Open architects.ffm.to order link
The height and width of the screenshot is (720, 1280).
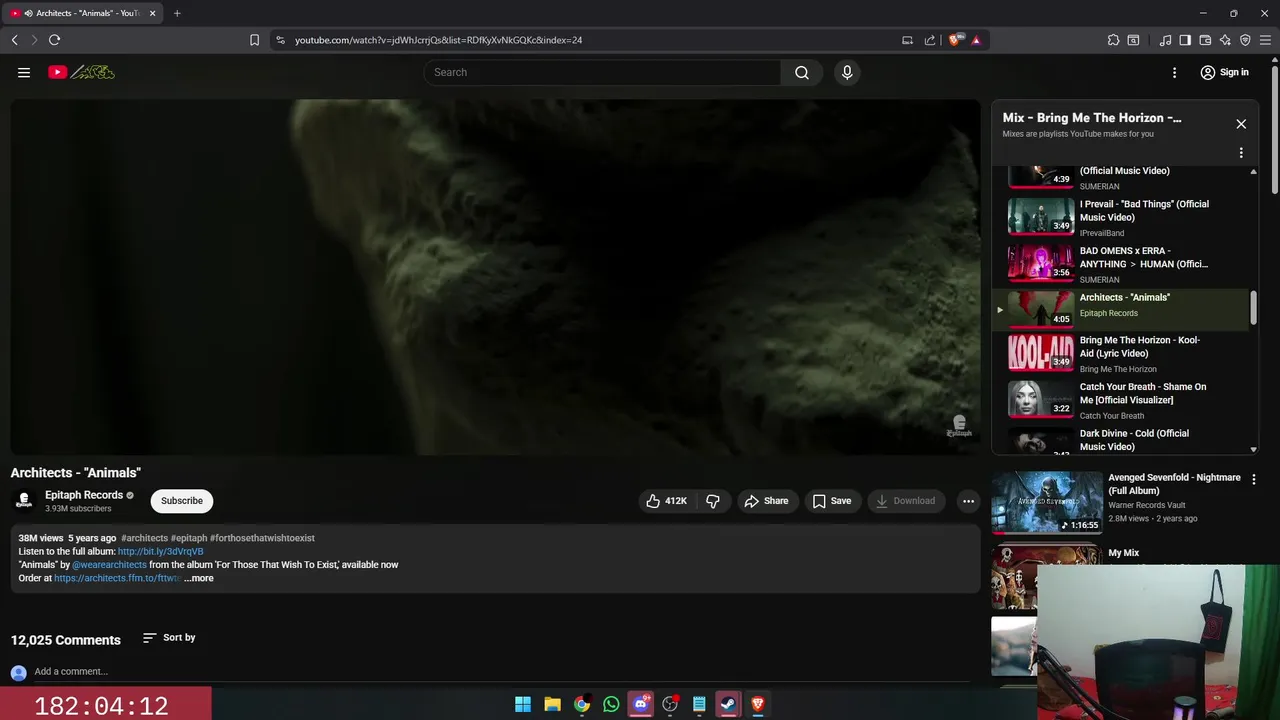point(118,578)
